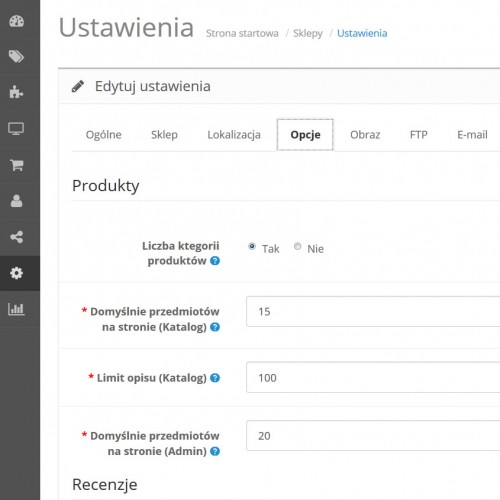Open the customers person icon in sidebar
This screenshot has height=500, width=500.
tap(16, 201)
